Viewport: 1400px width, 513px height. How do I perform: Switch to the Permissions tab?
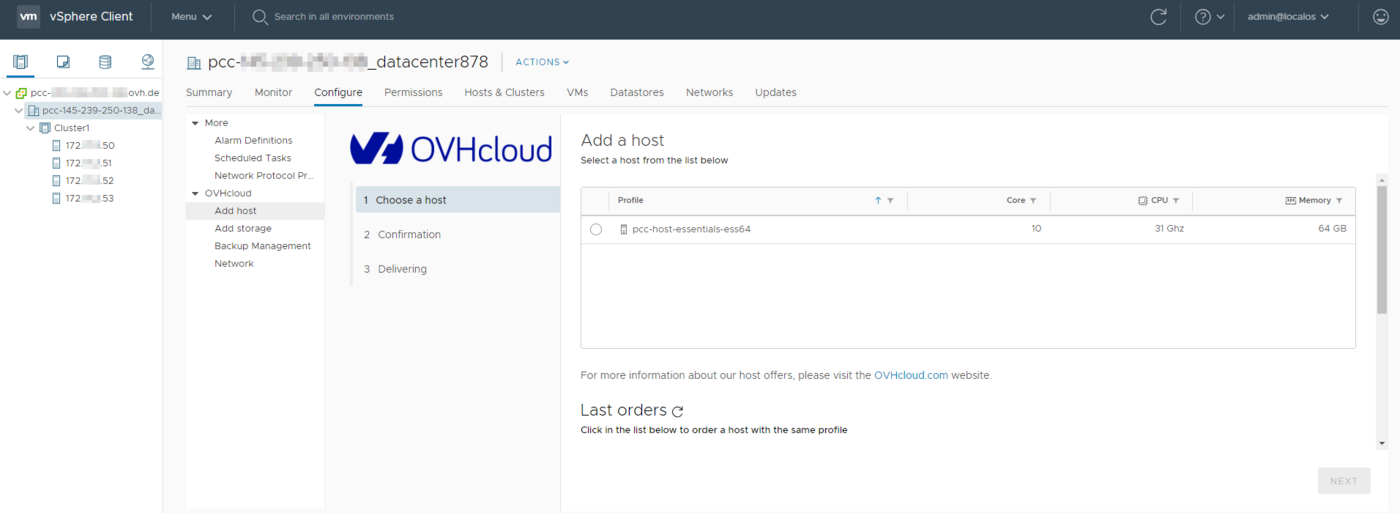(413, 92)
